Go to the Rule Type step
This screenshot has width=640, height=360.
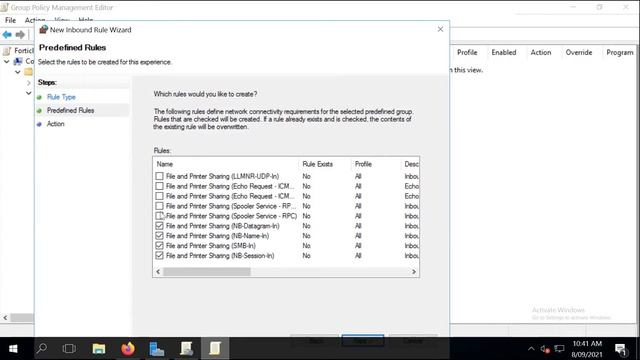click(x=61, y=97)
